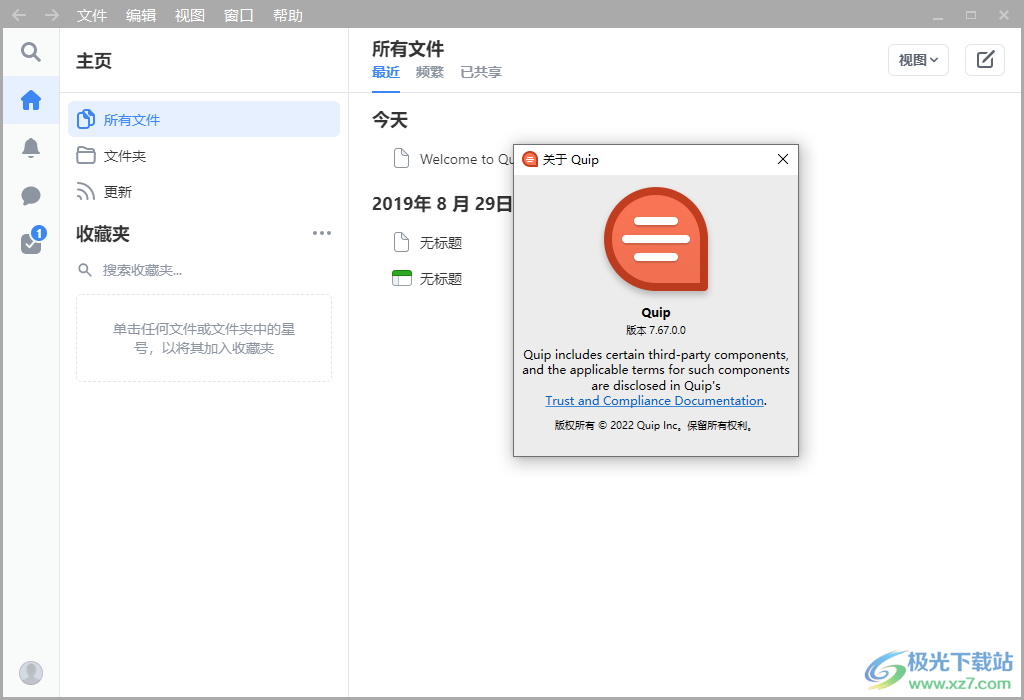The width and height of the screenshot is (1024, 700).
Task: Click the copyright 版权所有 2022 Quip text
Action: [x=654, y=425]
